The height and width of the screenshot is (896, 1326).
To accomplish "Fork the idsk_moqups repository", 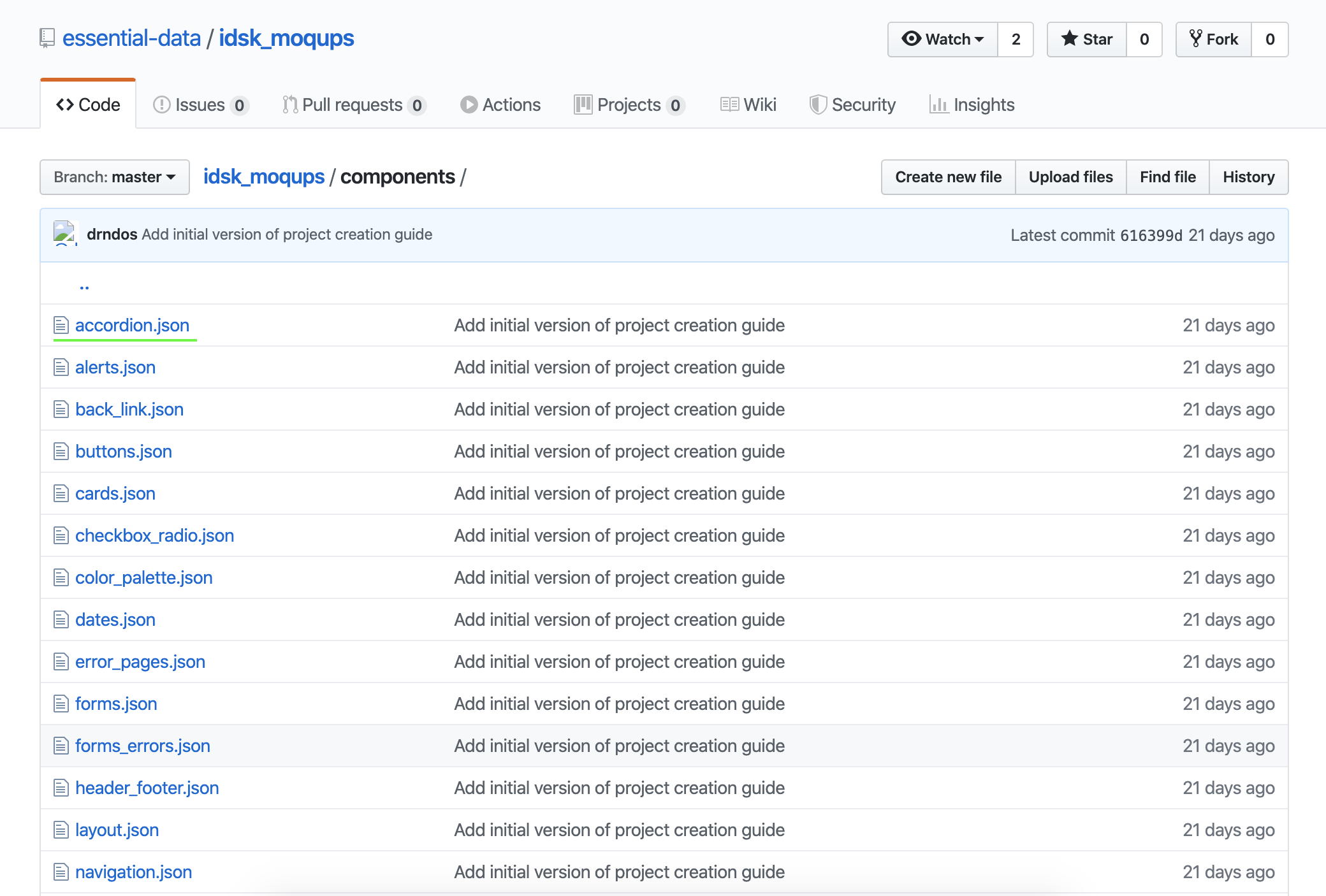I will pyautogui.click(x=1214, y=40).
